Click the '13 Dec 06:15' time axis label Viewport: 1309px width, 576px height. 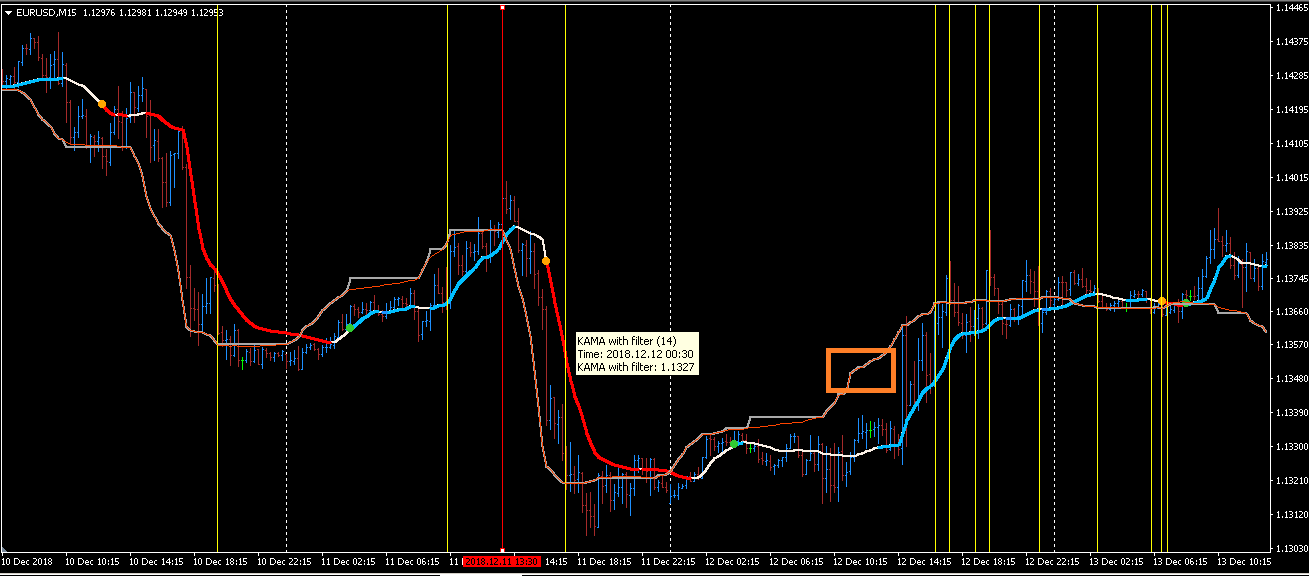[x=1181, y=562]
